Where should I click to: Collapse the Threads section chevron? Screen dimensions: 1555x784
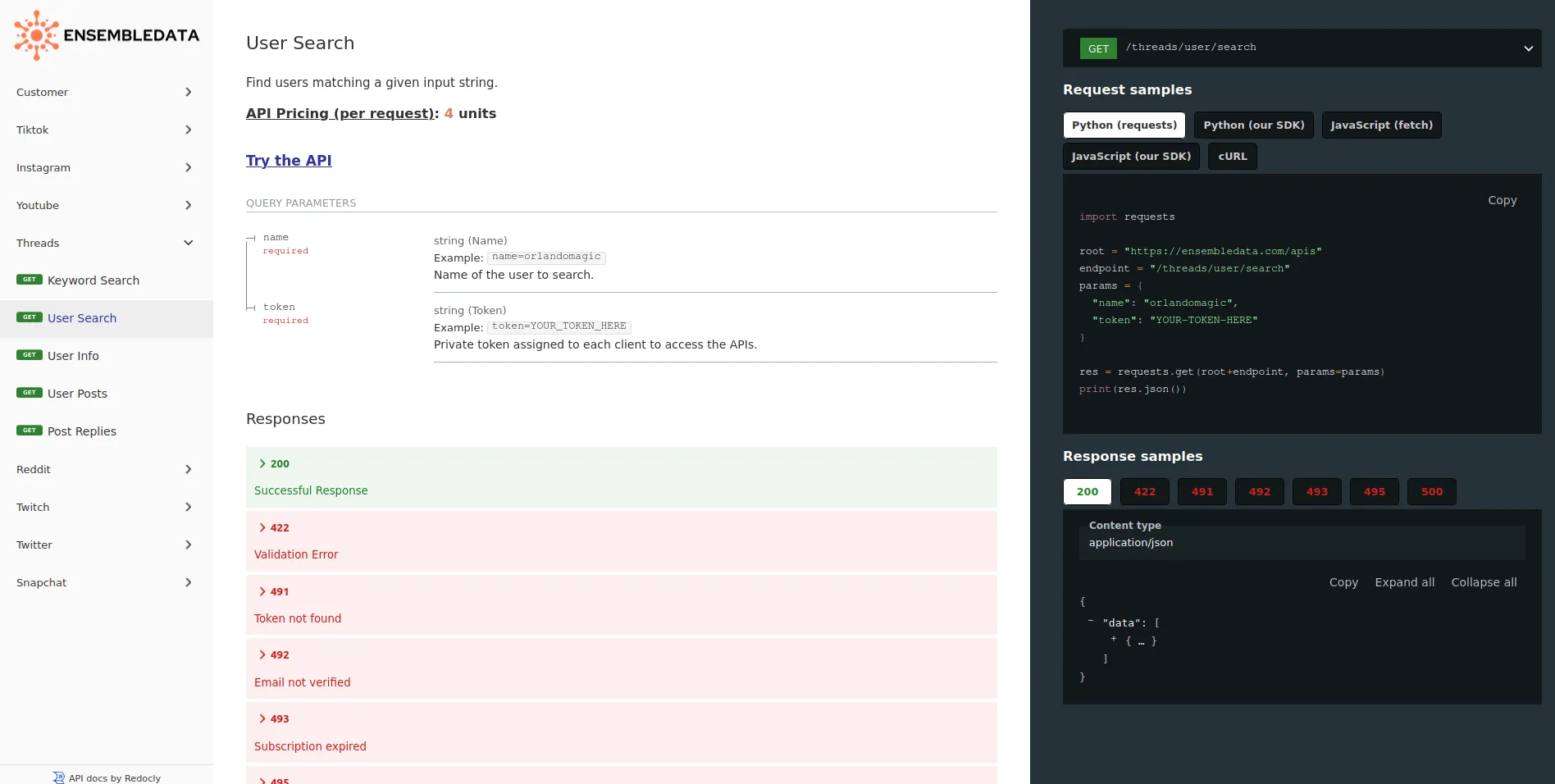point(188,243)
